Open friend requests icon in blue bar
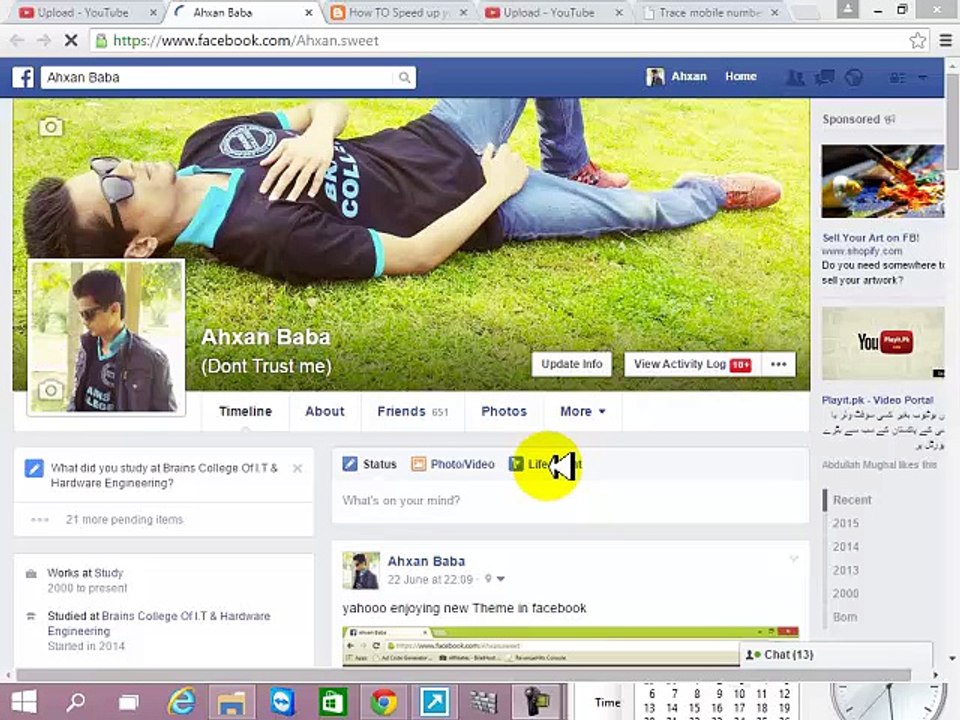Image resolution: width=960 pixels, height=720 pixels. [x=795, y=77]
